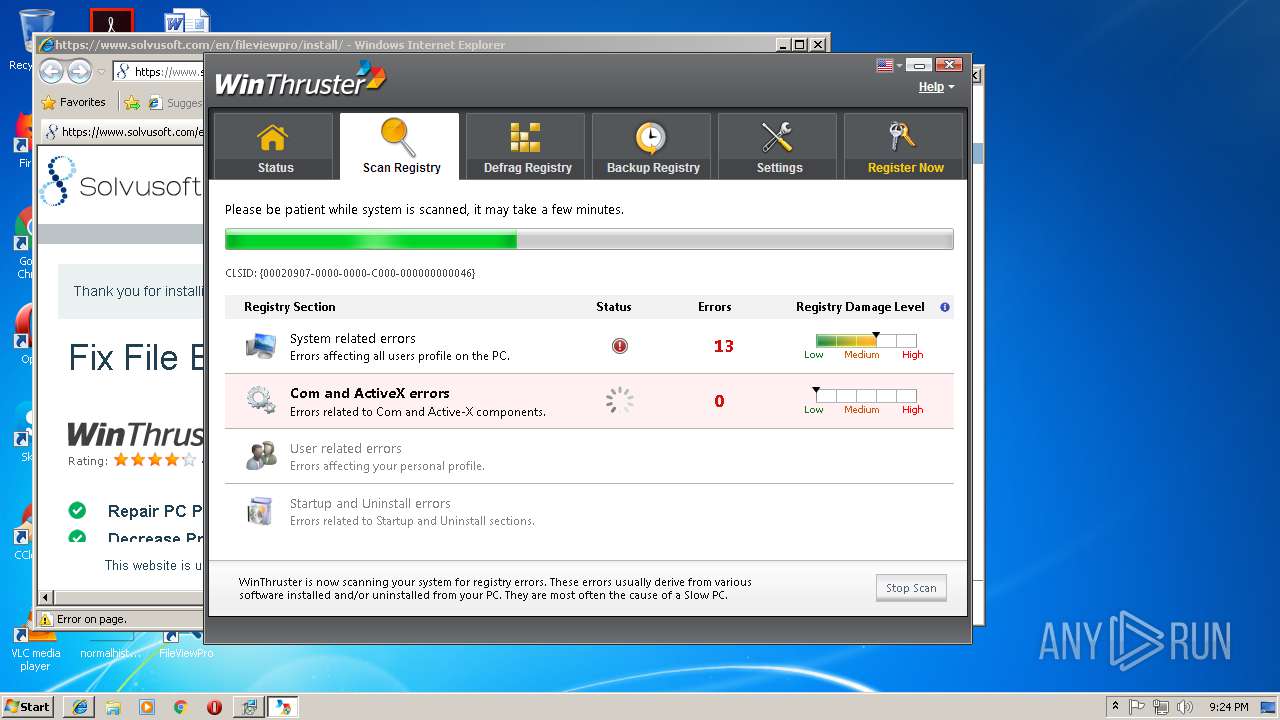Click Registry Damage Level info icon
Screen dimensions: 1280x720
coord(945,307)
